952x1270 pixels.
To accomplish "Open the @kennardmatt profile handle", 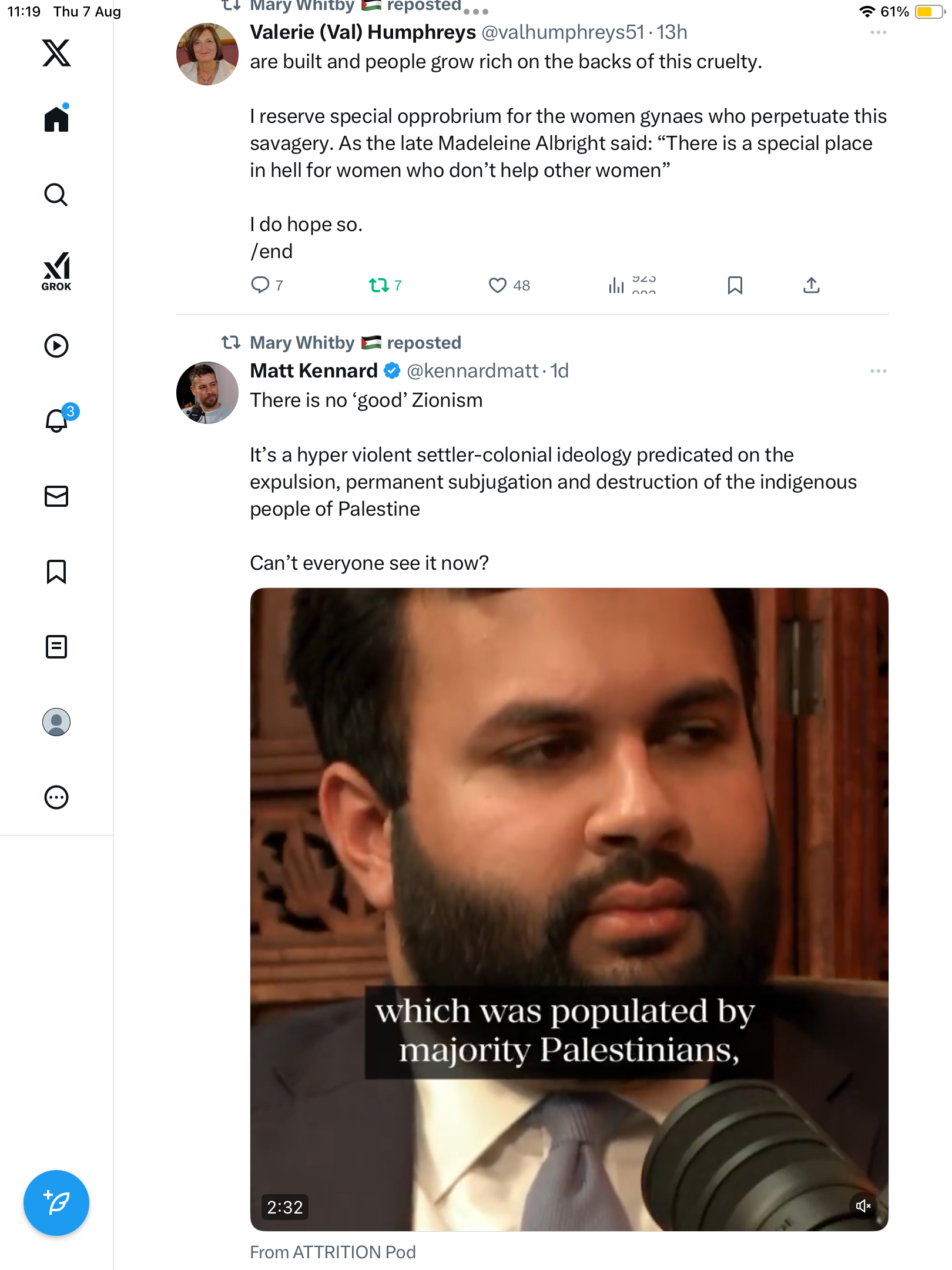I will 472,371.
